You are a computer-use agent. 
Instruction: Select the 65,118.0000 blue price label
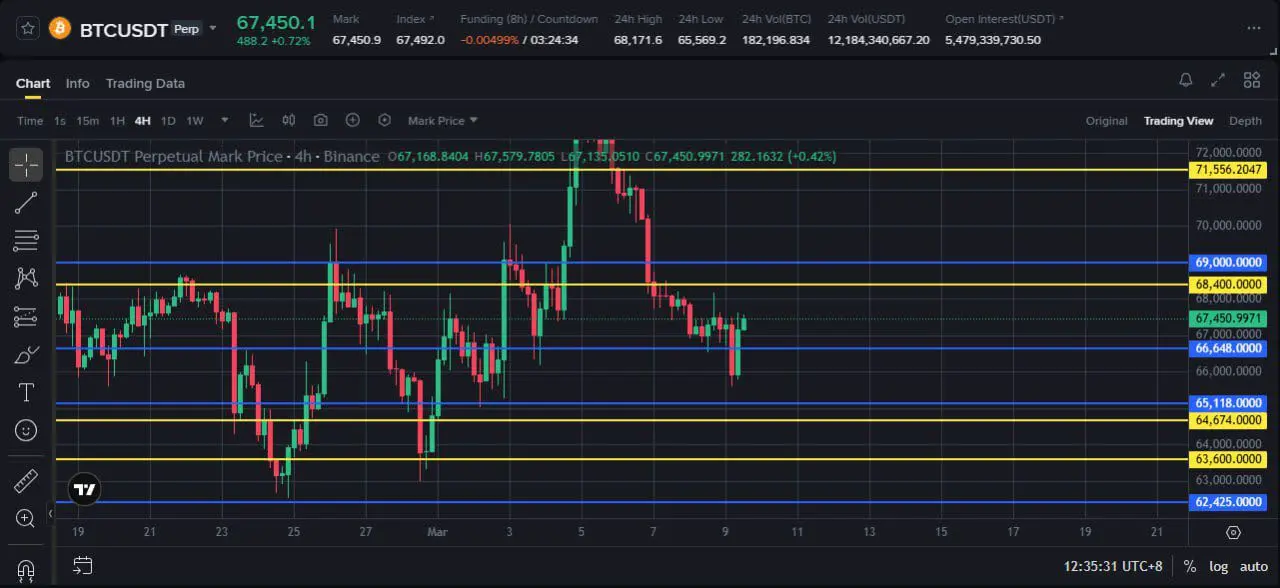point(1229,403)
